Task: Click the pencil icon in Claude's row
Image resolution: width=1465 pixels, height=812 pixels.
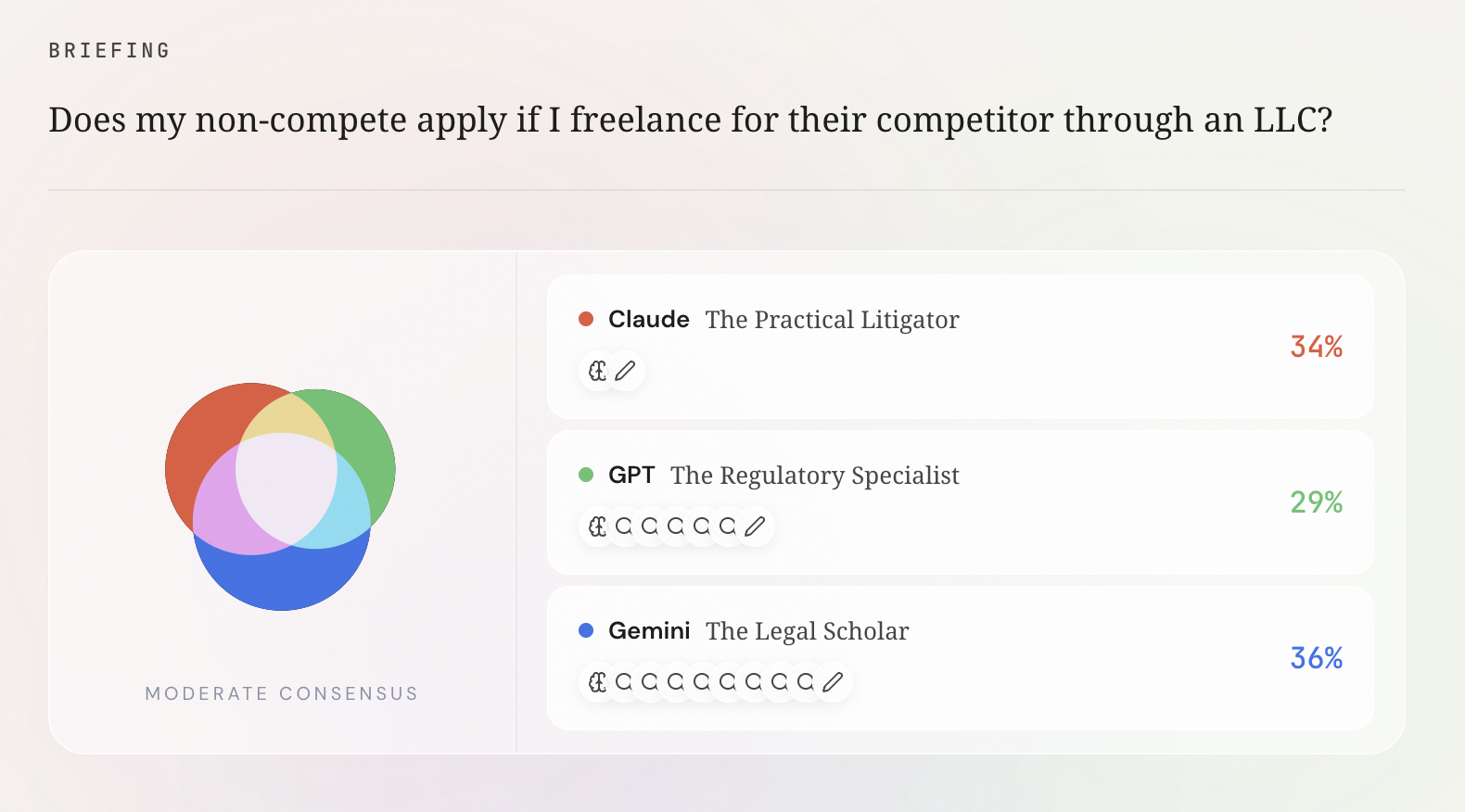Action: 625,371
